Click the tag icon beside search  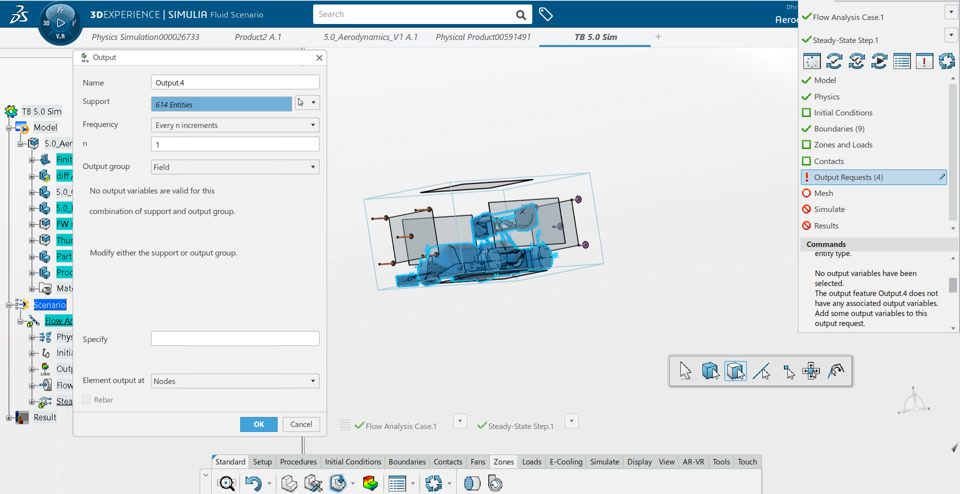(x=546, y=14)
